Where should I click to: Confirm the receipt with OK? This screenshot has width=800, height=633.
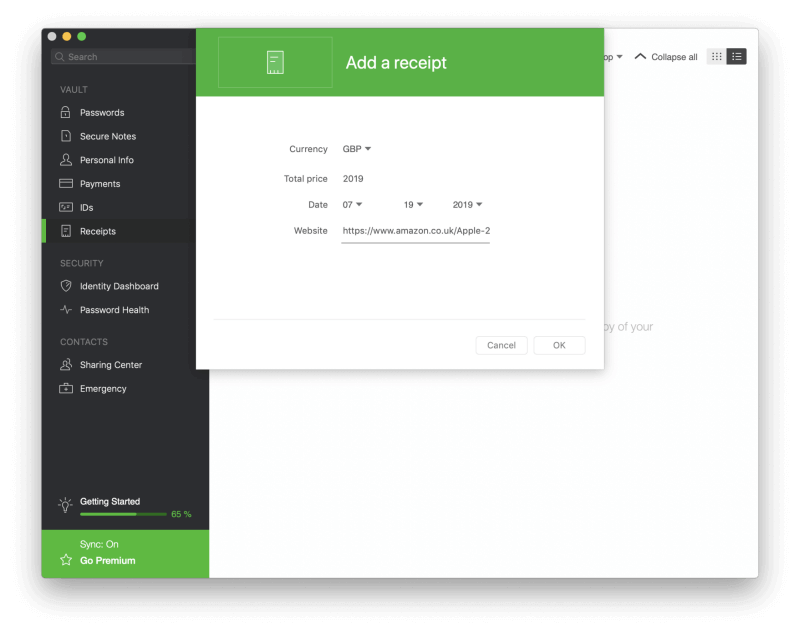[x=559, y=345]
